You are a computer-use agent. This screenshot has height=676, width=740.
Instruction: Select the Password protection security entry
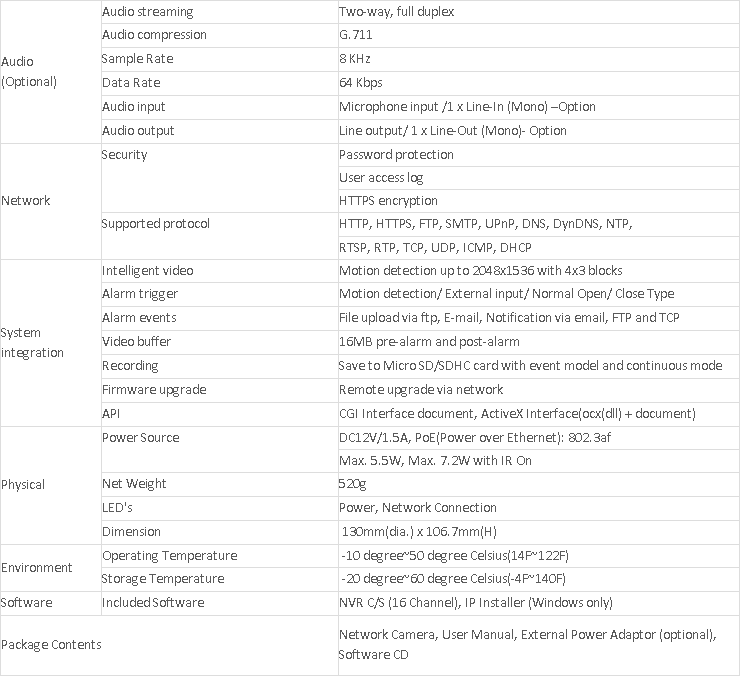tap(396, 155)
